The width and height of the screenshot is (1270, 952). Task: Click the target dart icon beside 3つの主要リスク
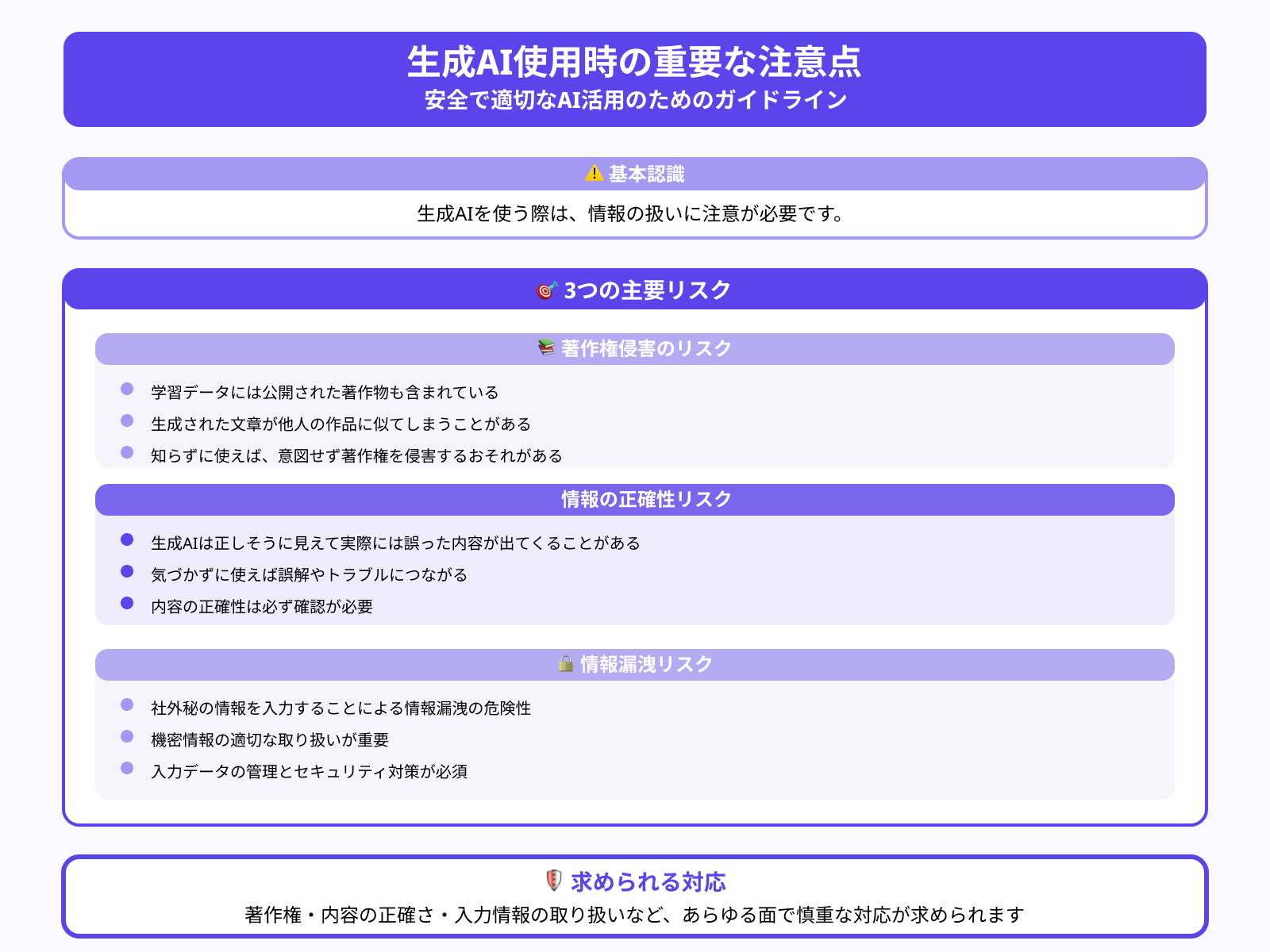coord(548,290)
